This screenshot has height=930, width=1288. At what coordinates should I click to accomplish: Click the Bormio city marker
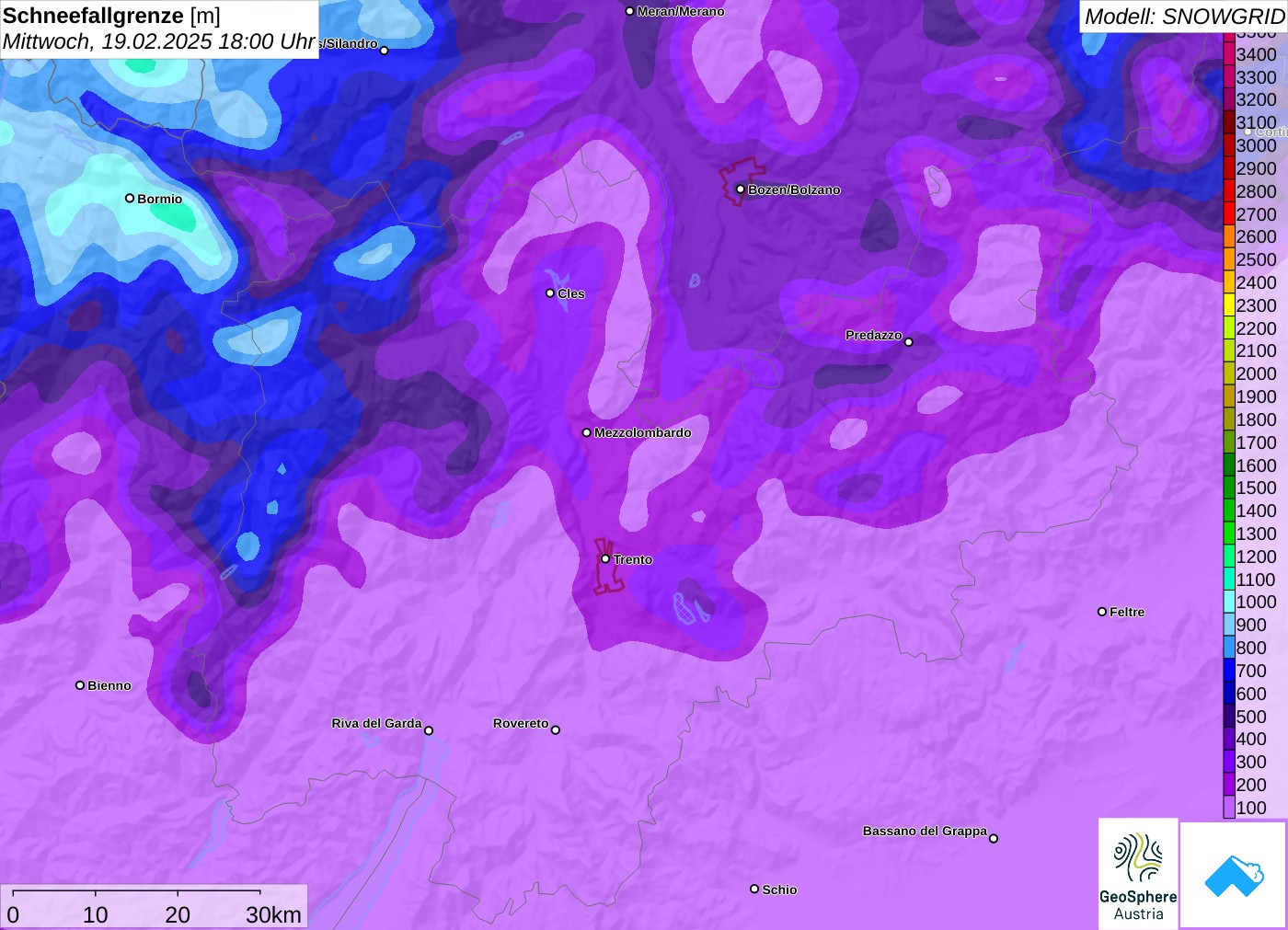point(130,198)
